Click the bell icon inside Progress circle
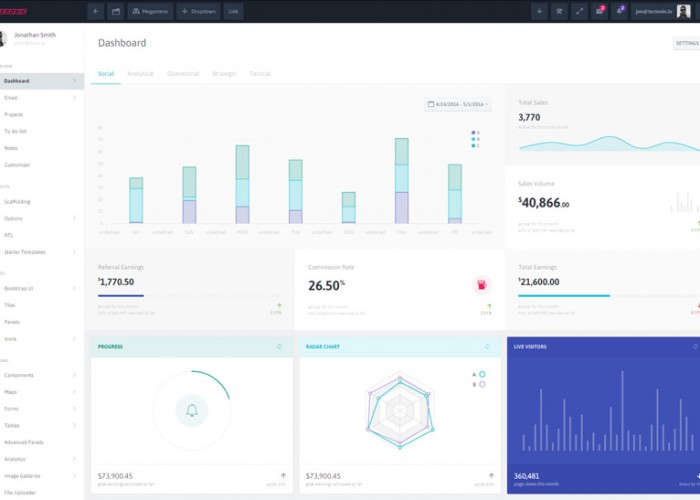This screenshot has height=500, width=700. click(192, 410)
